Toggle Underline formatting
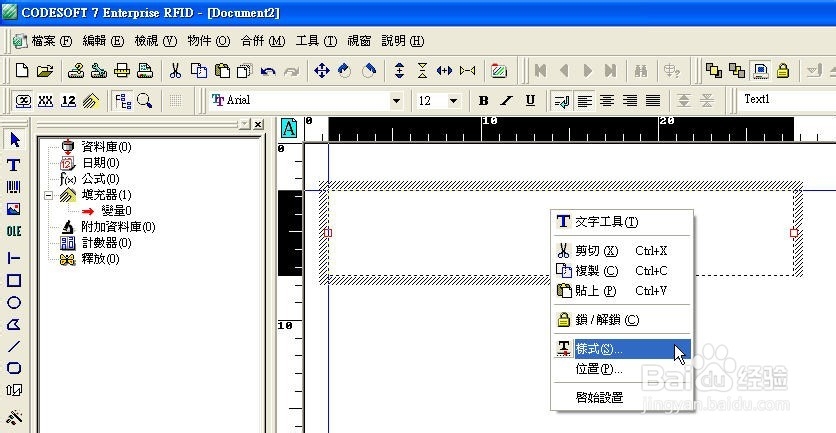The width and height of the screenshot is (836, 433). click(x=530, y=100)
